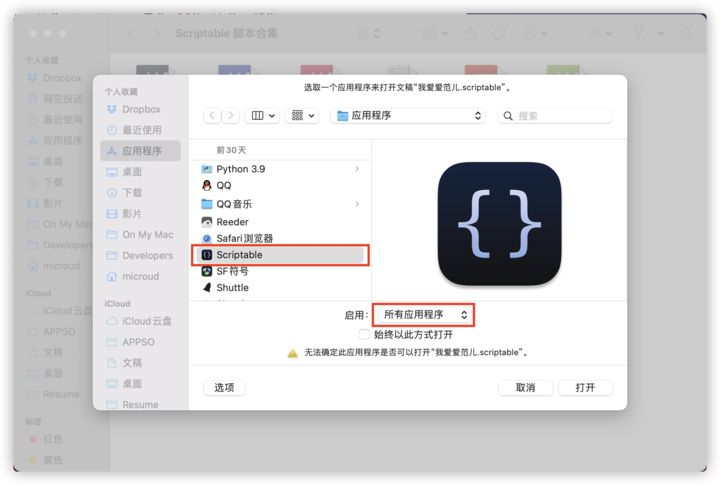Select Dropbox in the dialog sidebar
The height and width of the screenshot is (485, 720).
click(141, 109)
